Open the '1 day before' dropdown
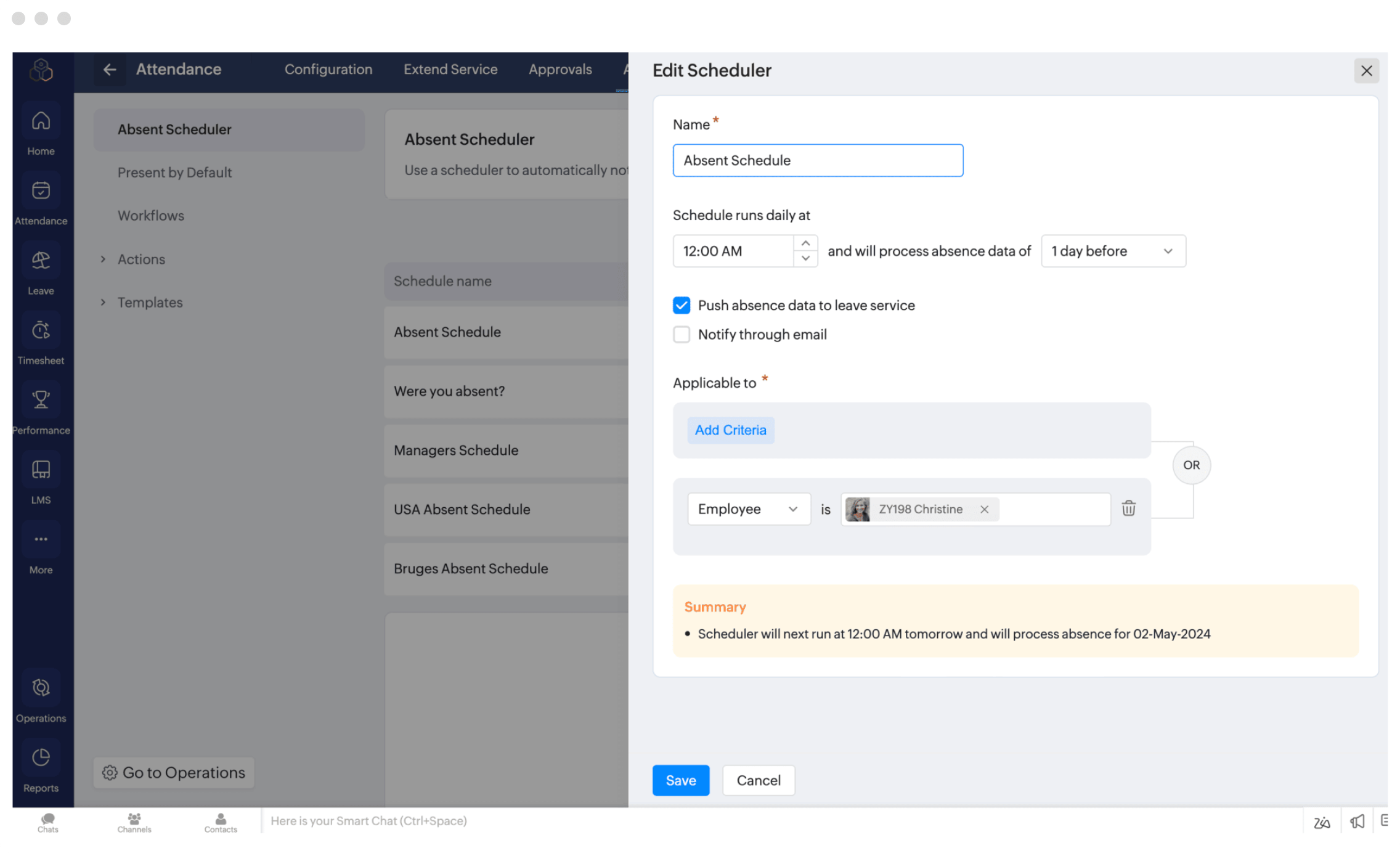The height and width of the screenshot is (853, 1400). coord(1113,251)
